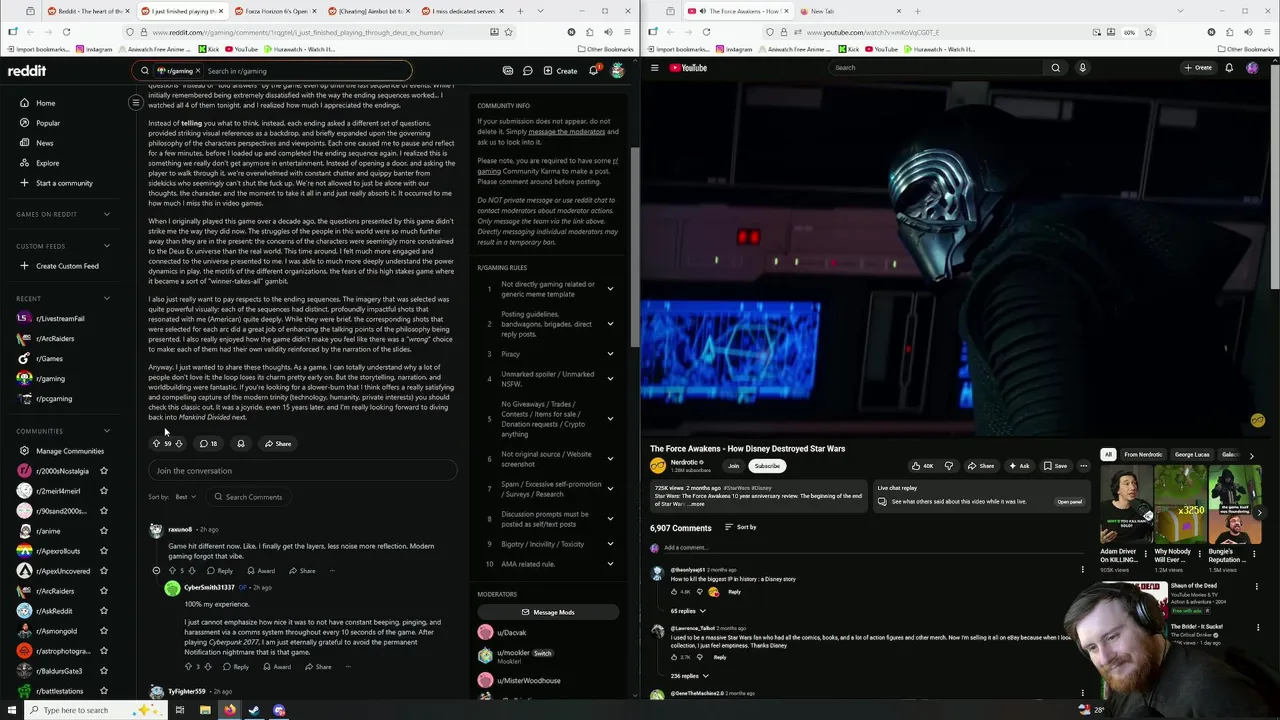The width and height of the screenshot is (1280, 720).
Task: Open Reddit user avatar menu
Action: [617, 71]
